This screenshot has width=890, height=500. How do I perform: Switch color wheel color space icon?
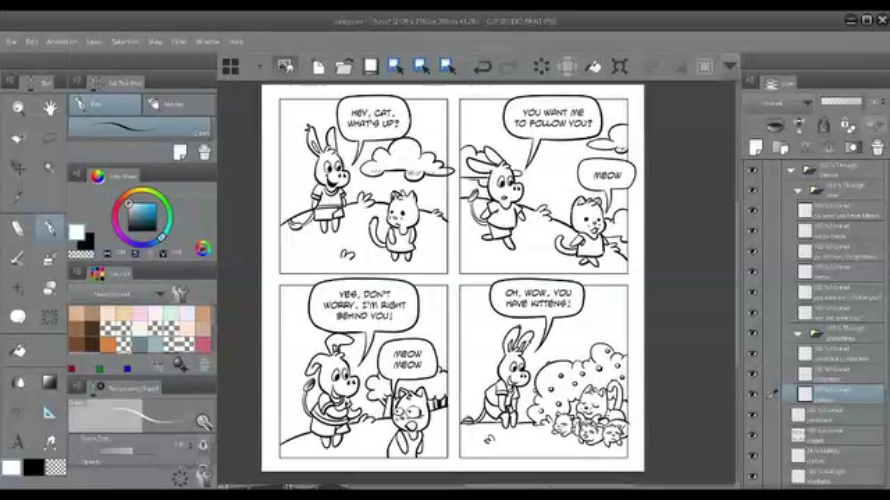[203, 248]
